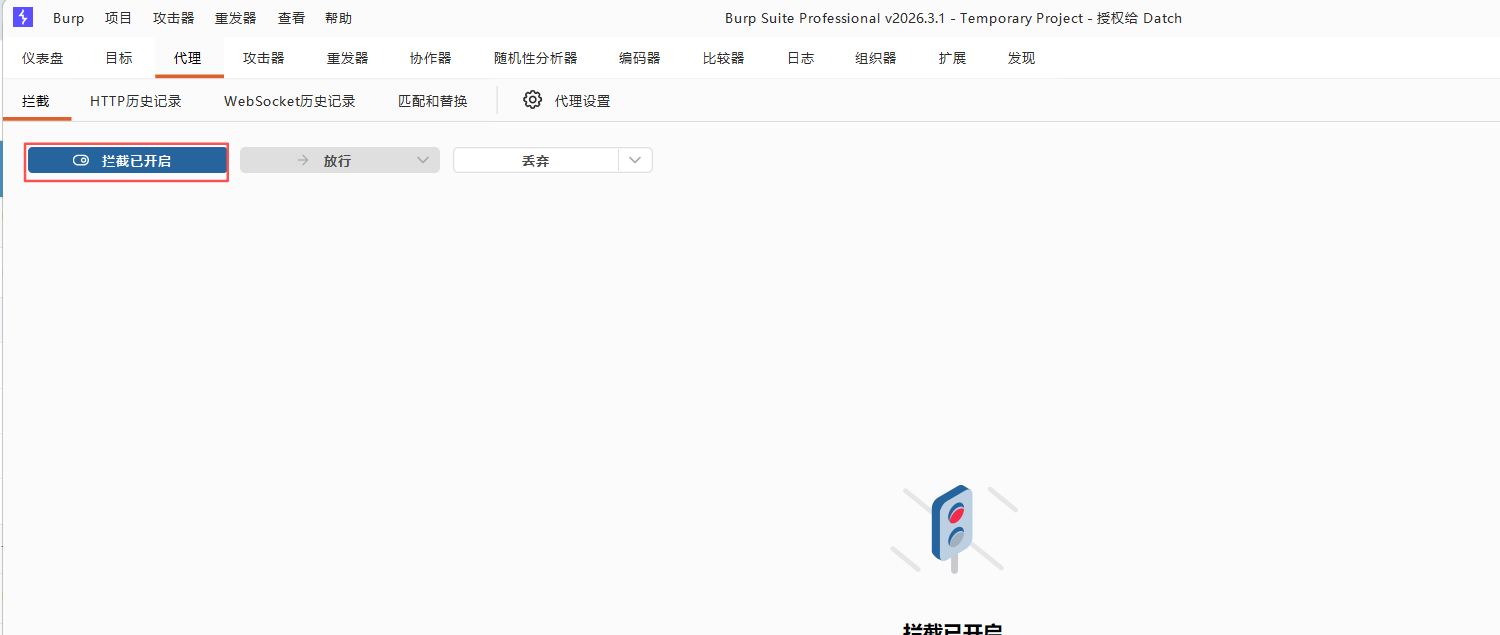Open the 匹配和替换 sub-tab
1500x635 pixels.
[x=433, y=101]
